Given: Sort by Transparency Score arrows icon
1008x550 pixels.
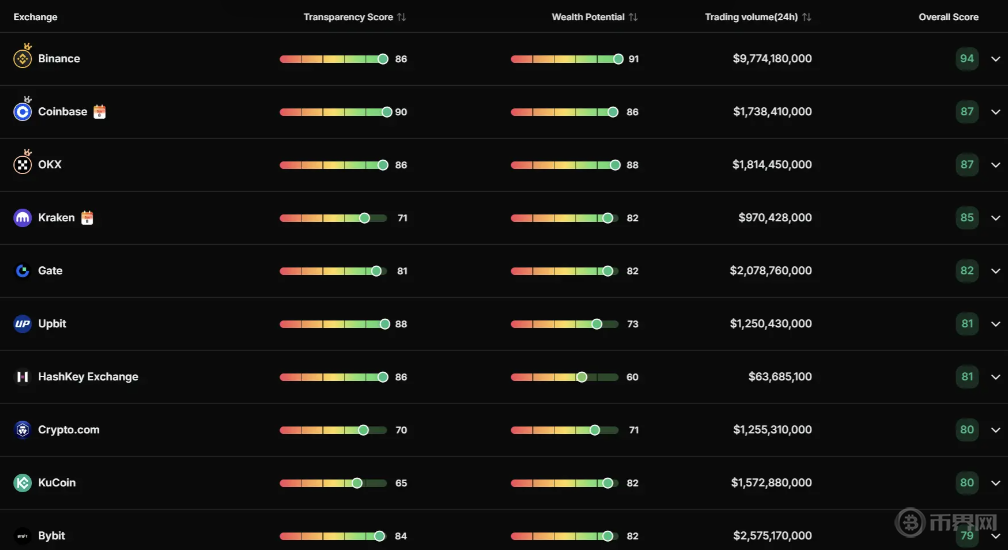Looking at the screenshot, I should tap(401, 17).
